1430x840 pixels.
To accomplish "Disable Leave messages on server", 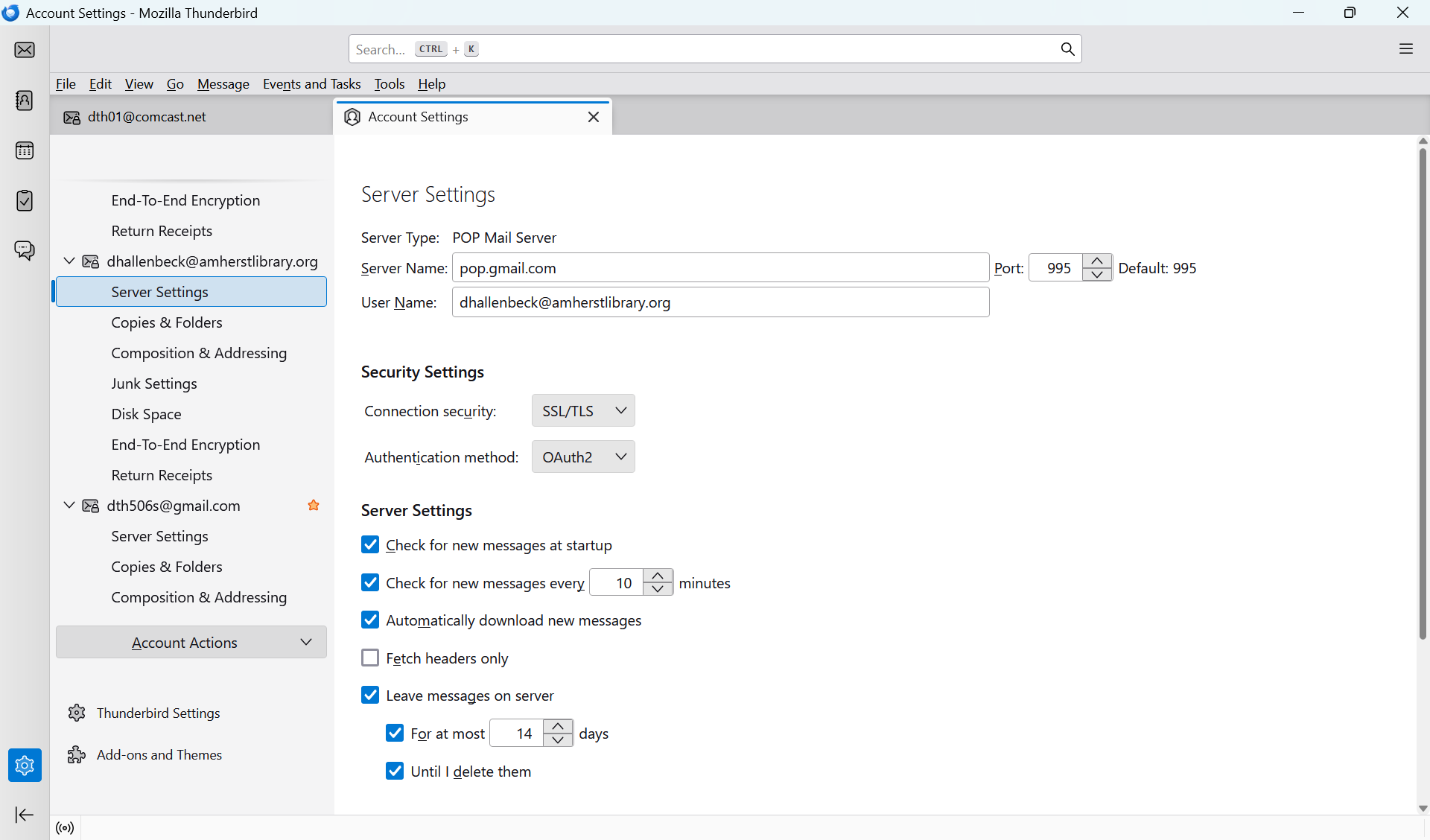I will point(370,696).
